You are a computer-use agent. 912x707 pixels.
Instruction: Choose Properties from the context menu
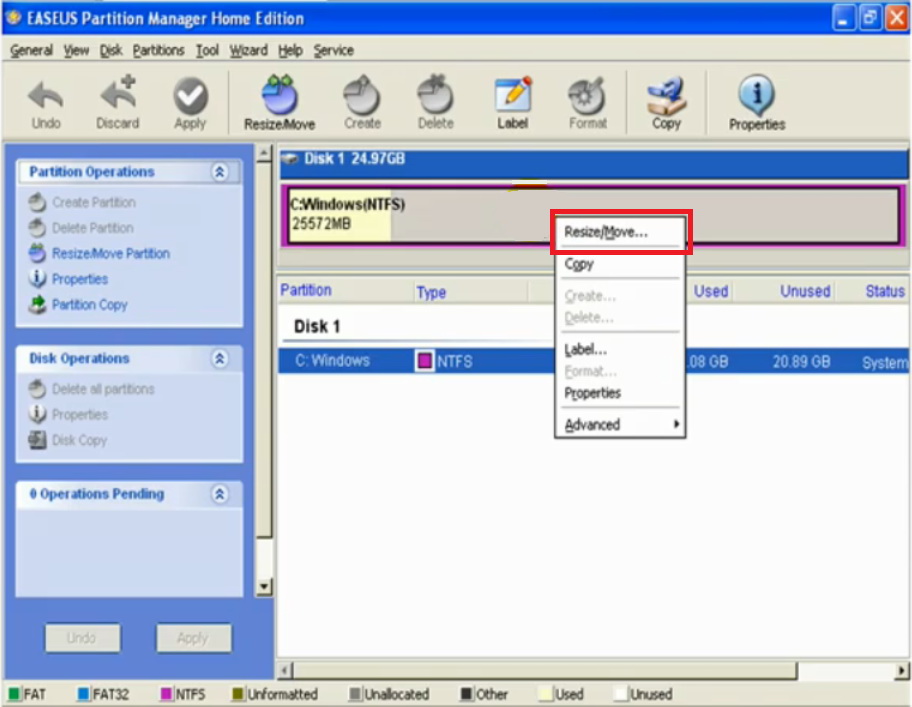pyautogui.click(x=620, y=393)
